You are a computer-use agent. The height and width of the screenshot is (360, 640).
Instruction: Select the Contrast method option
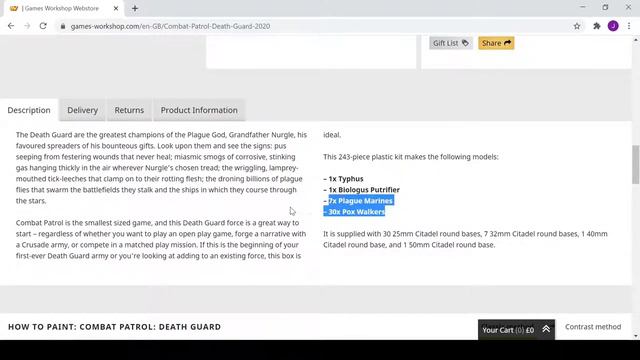[x=593, y=327]
